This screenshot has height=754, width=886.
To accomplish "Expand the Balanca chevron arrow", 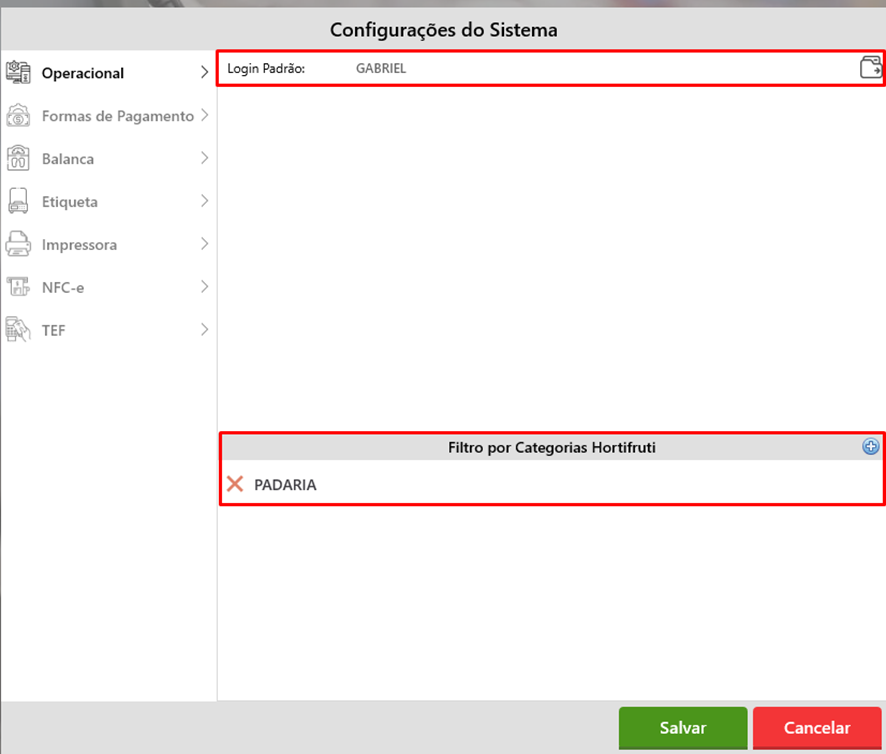I will [x=204, y=158].
